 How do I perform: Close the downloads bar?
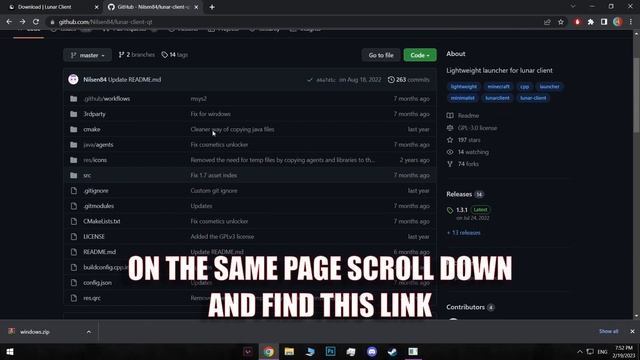coord(632,331)
